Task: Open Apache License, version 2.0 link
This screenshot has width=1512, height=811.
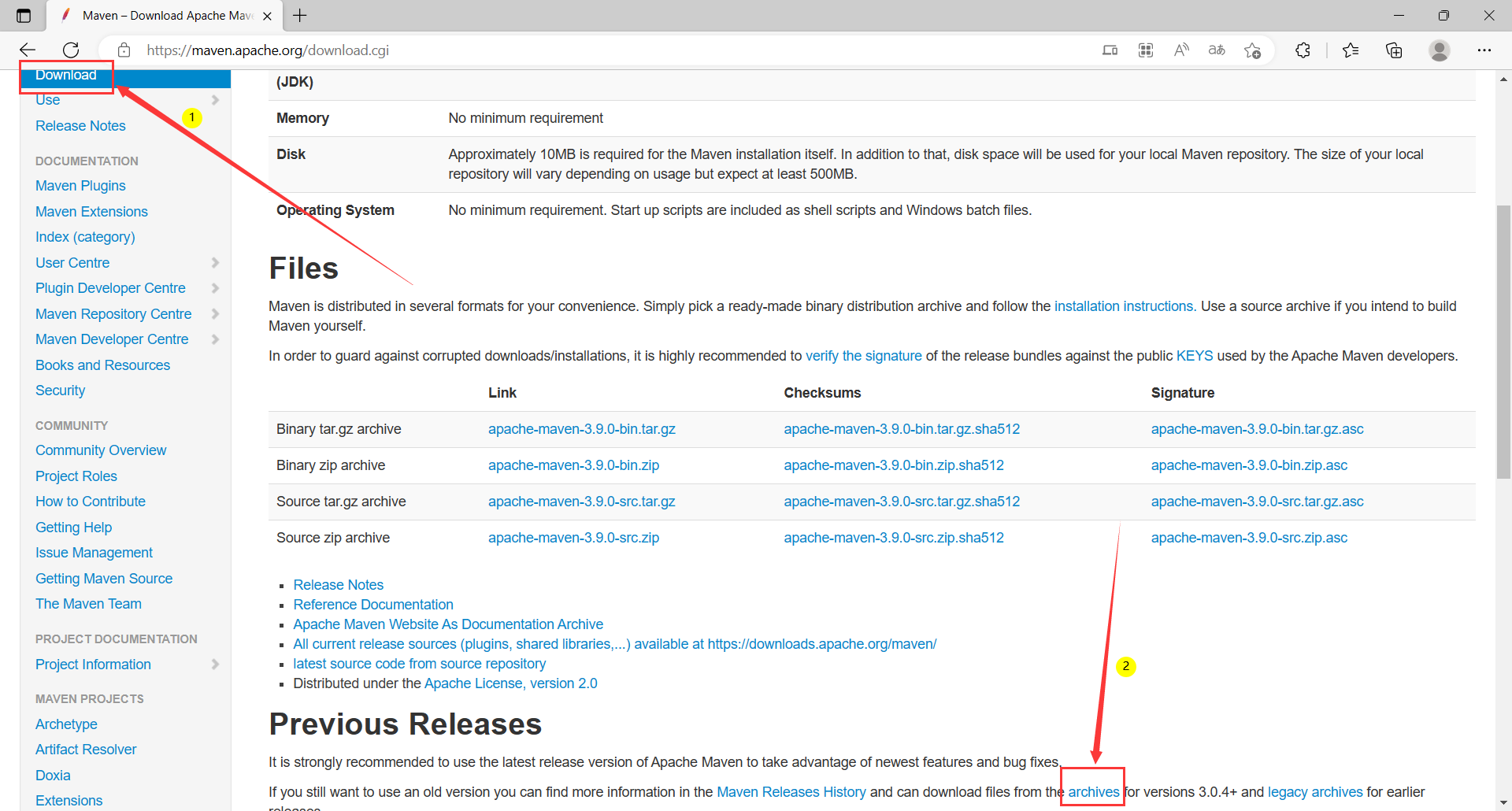Action: click(x=510, y=683)
